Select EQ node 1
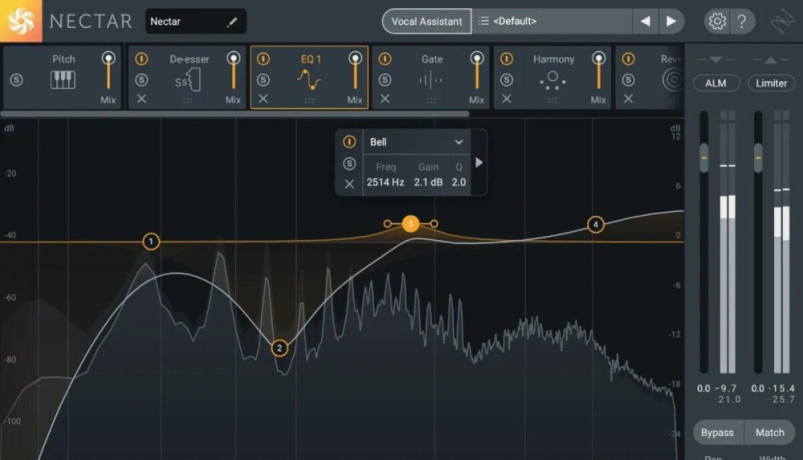The height and width of the screenshot is (460, 803). click(x=151, y=241)
